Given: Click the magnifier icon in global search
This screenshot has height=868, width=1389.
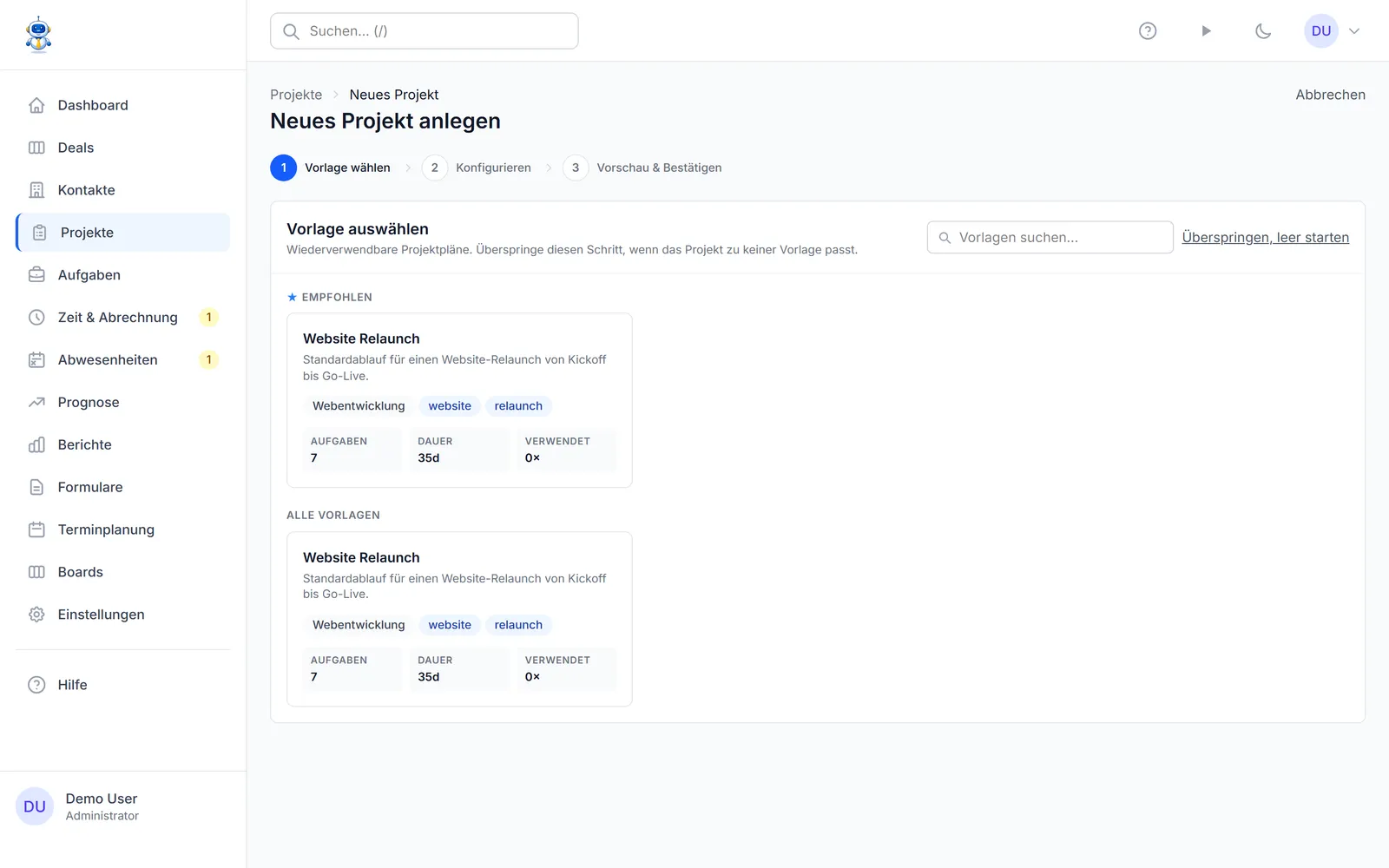Looking at the screenshot, I should click(x=292, y=31).
